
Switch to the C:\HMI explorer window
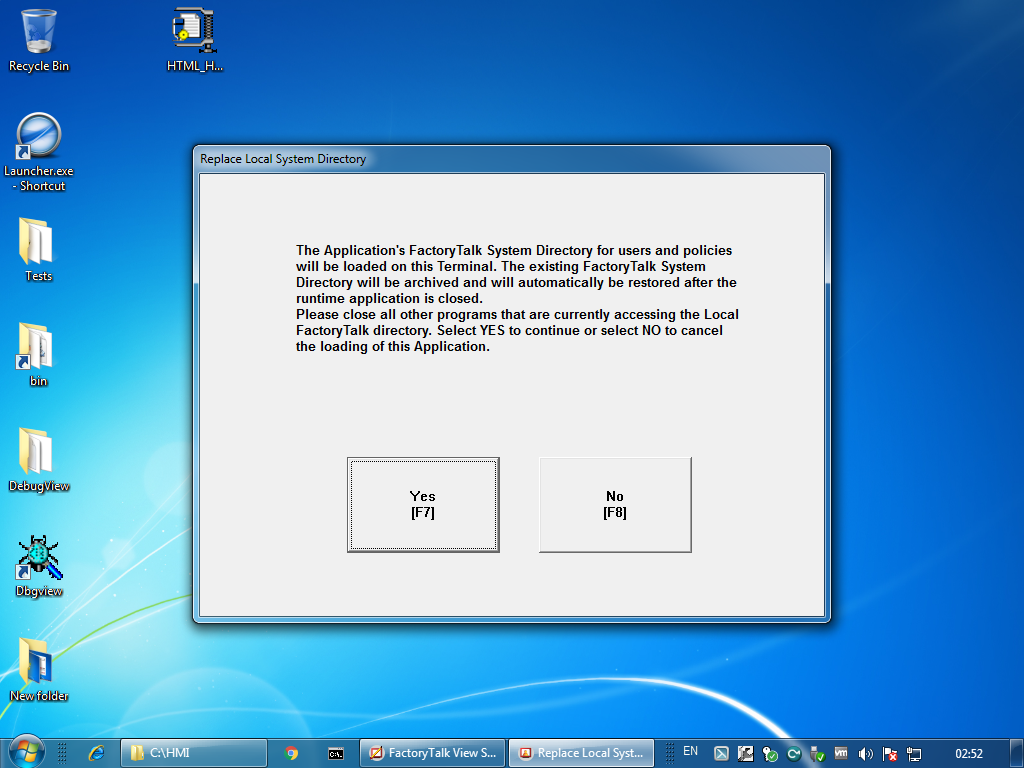click(x=194, y=753)
